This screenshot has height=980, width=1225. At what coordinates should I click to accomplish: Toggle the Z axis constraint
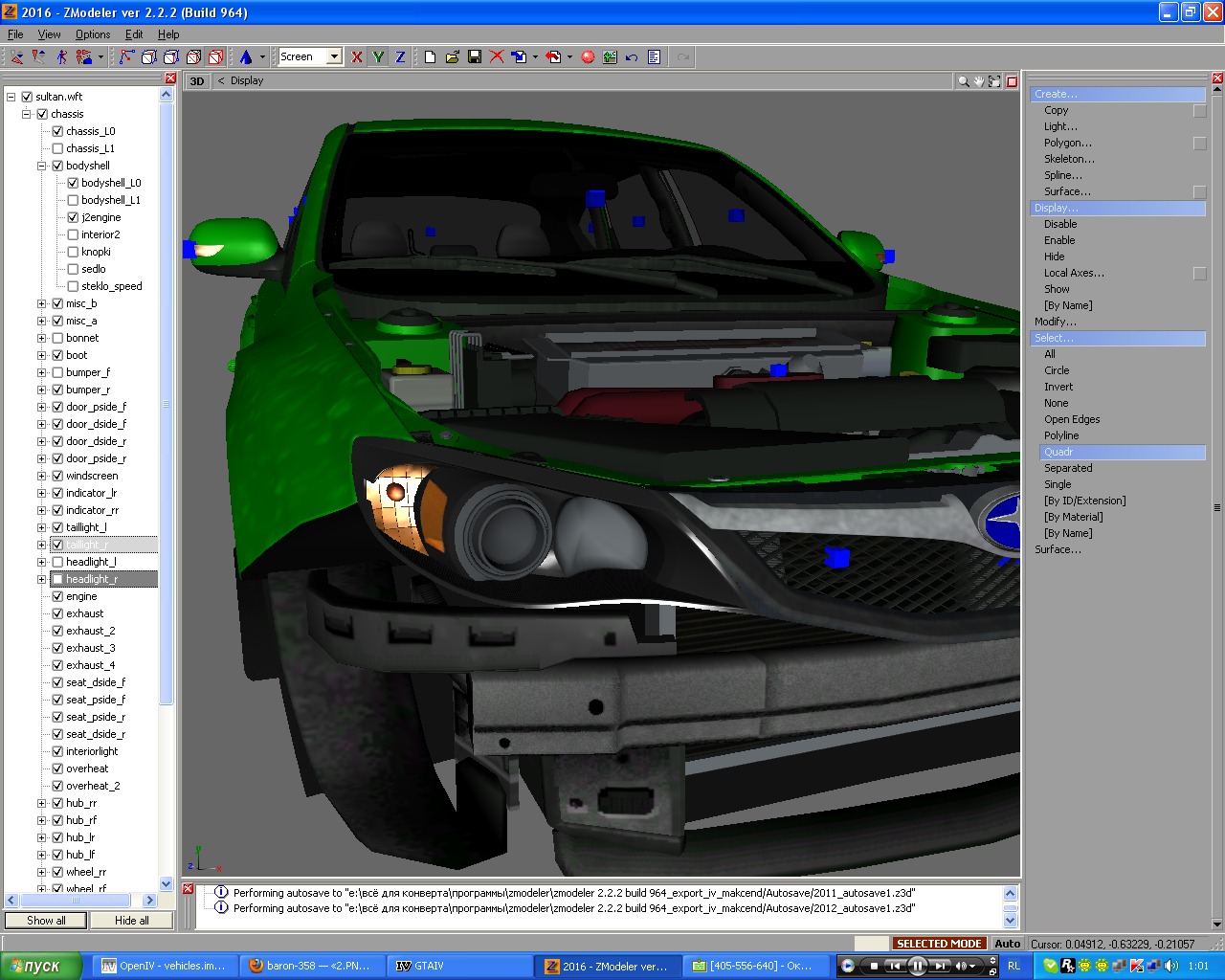(x=400, y=57)
